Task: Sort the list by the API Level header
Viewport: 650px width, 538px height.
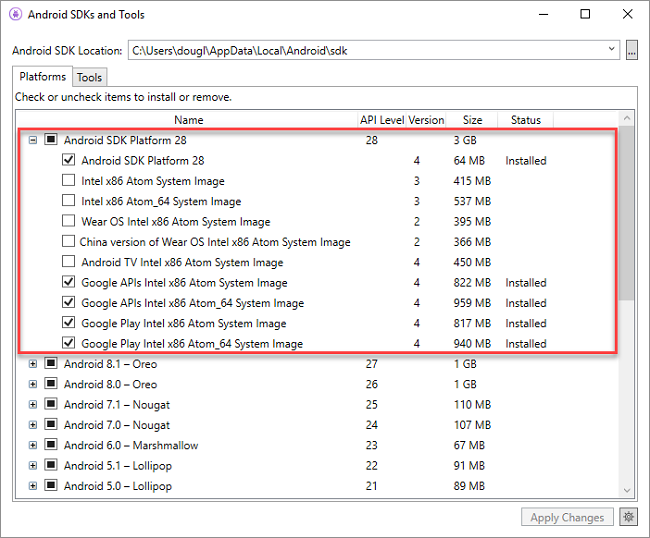Action: [x=382, y=120]
